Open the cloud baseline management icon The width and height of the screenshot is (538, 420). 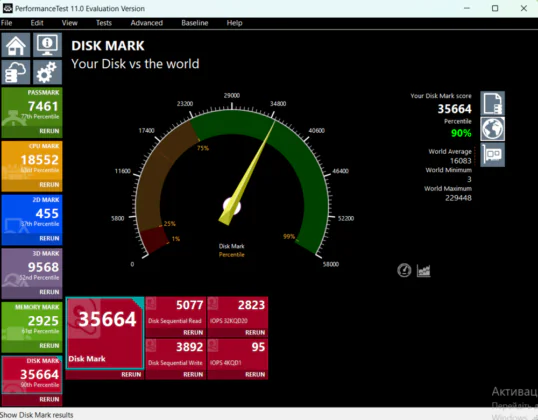point(16,72)
